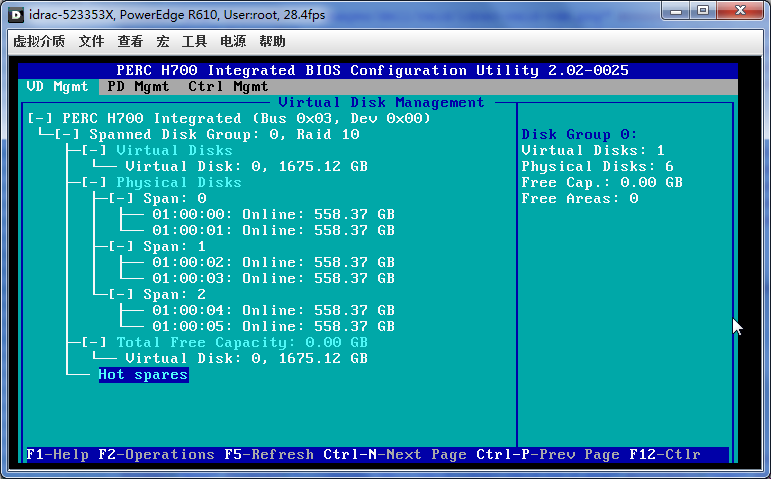Collapse the PERC H700 Integrated node
The height and width of the screenshot is (479, 771).
click(42, 119)
